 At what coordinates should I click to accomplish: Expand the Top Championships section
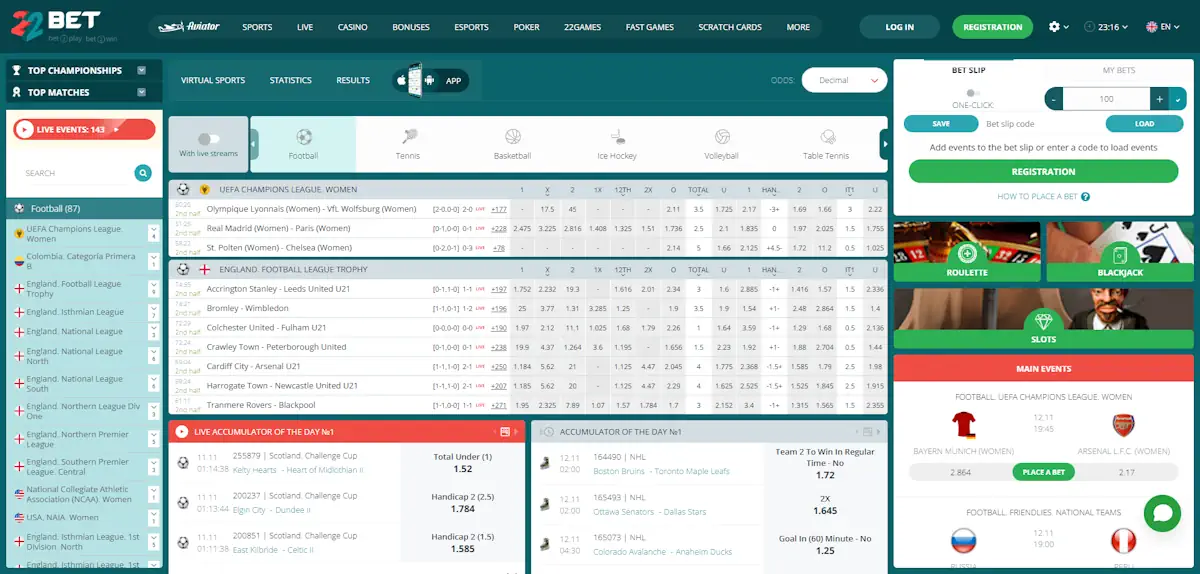[142, 70]
